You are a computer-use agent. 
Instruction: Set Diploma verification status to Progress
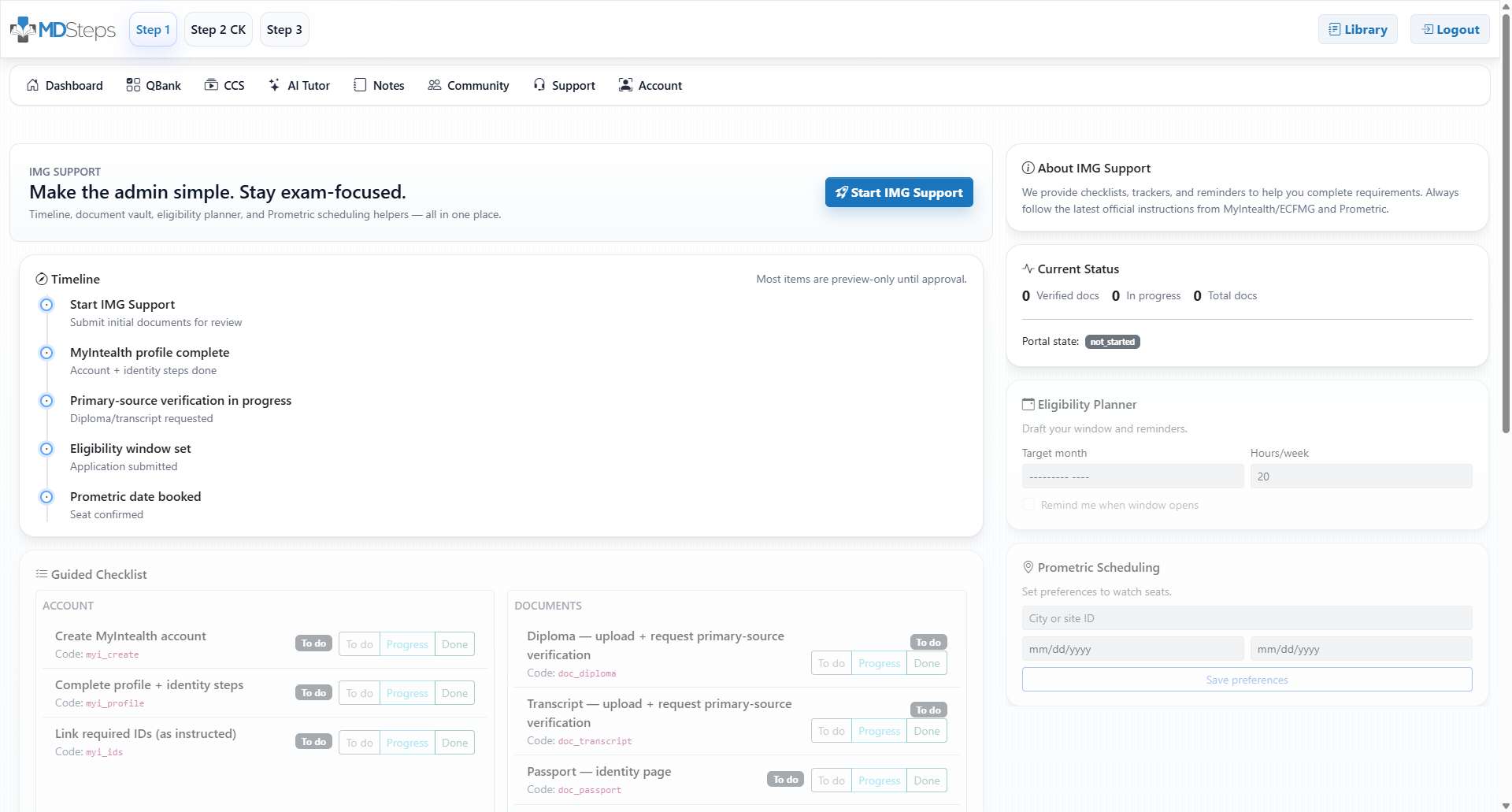(x=879, y=662)
